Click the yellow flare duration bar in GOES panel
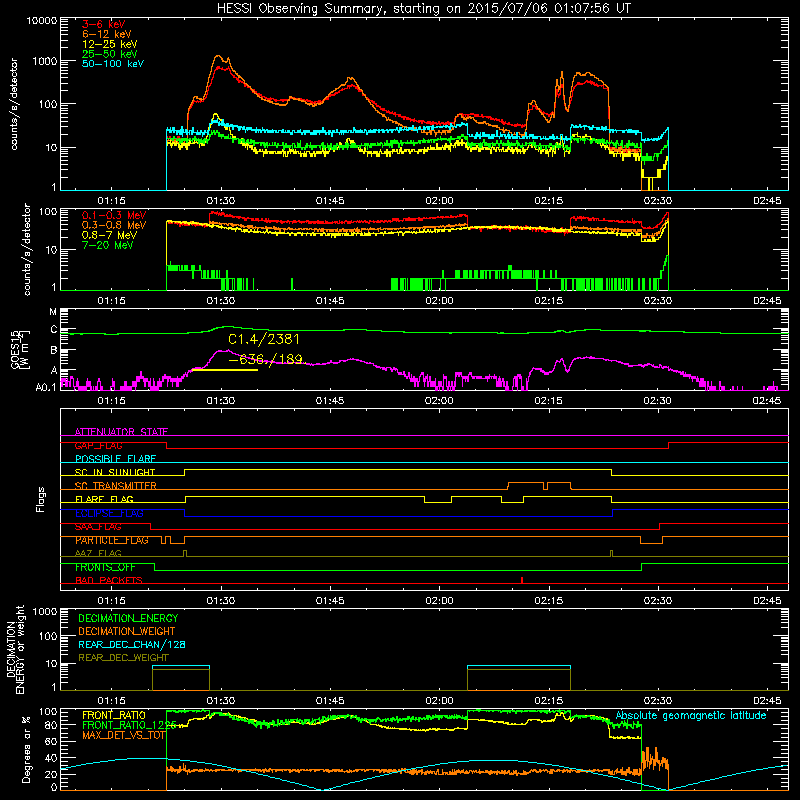The height and width of the screenshot is (800, 800). tap(225, 370)
